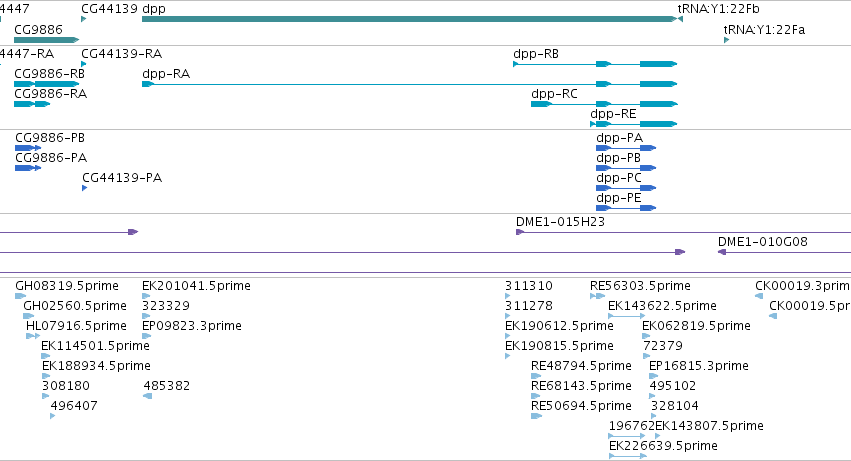
Task: Select the EK190612.5prime EST label
Action: click(x=560, y=326)
